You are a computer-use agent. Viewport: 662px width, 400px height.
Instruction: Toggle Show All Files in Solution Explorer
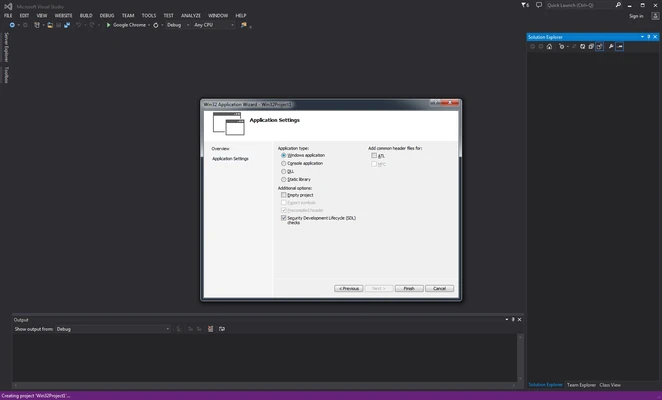pyautogui.click(x=600, y=46)
